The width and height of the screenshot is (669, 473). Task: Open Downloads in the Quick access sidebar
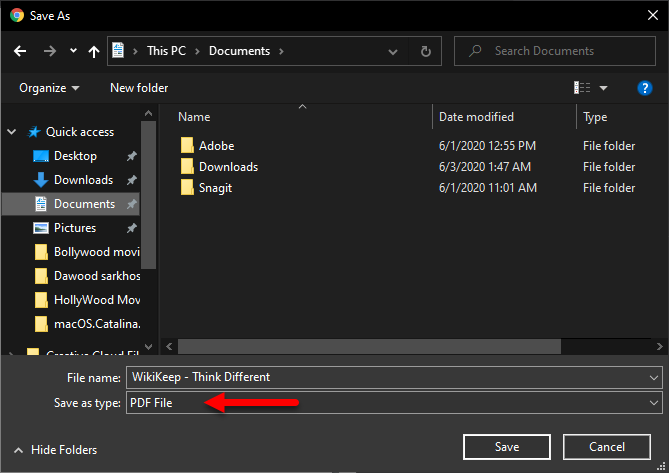pos(83,180)
